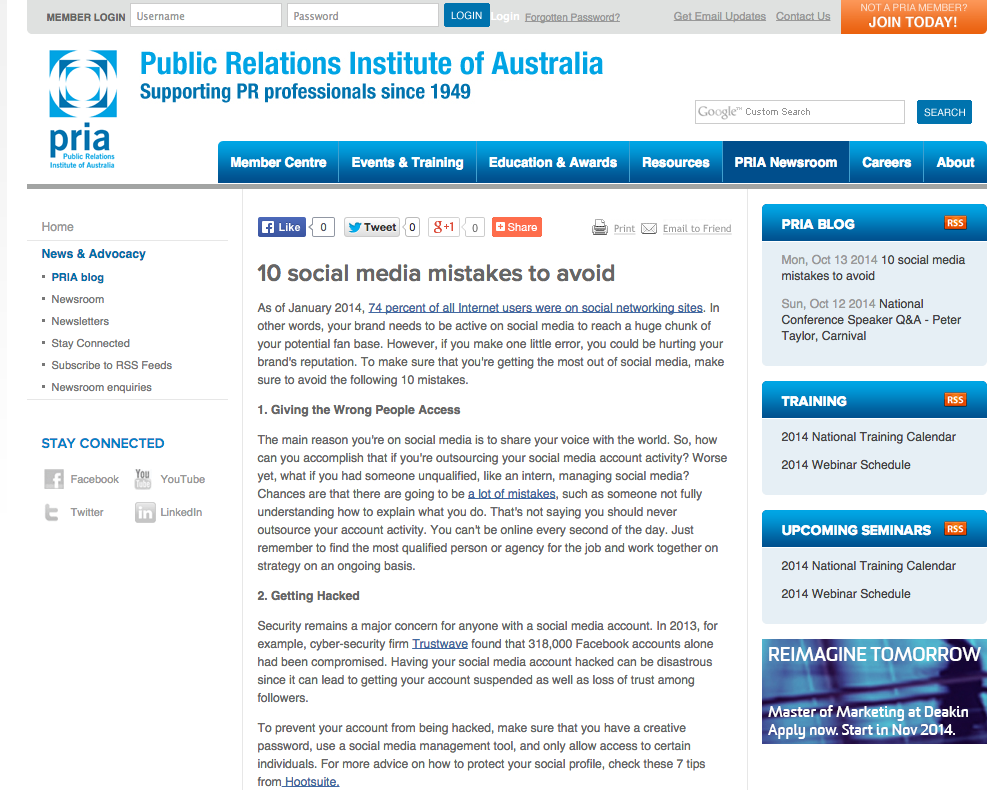Open Upcoming Seminars RSS feed icon
This screenshot has width=990, height=790.
[x=955, y=529]
